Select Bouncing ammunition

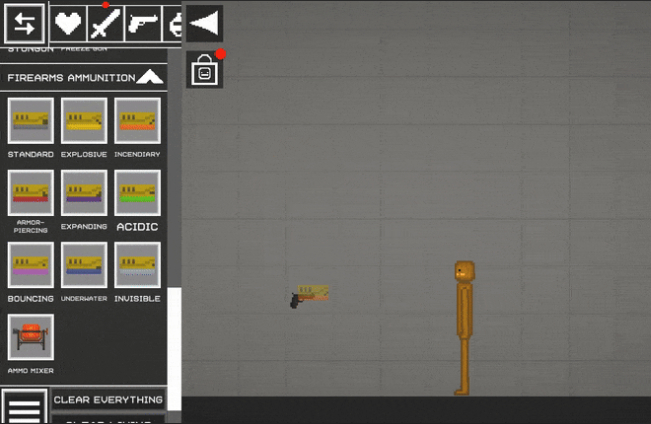coord(31,265)
